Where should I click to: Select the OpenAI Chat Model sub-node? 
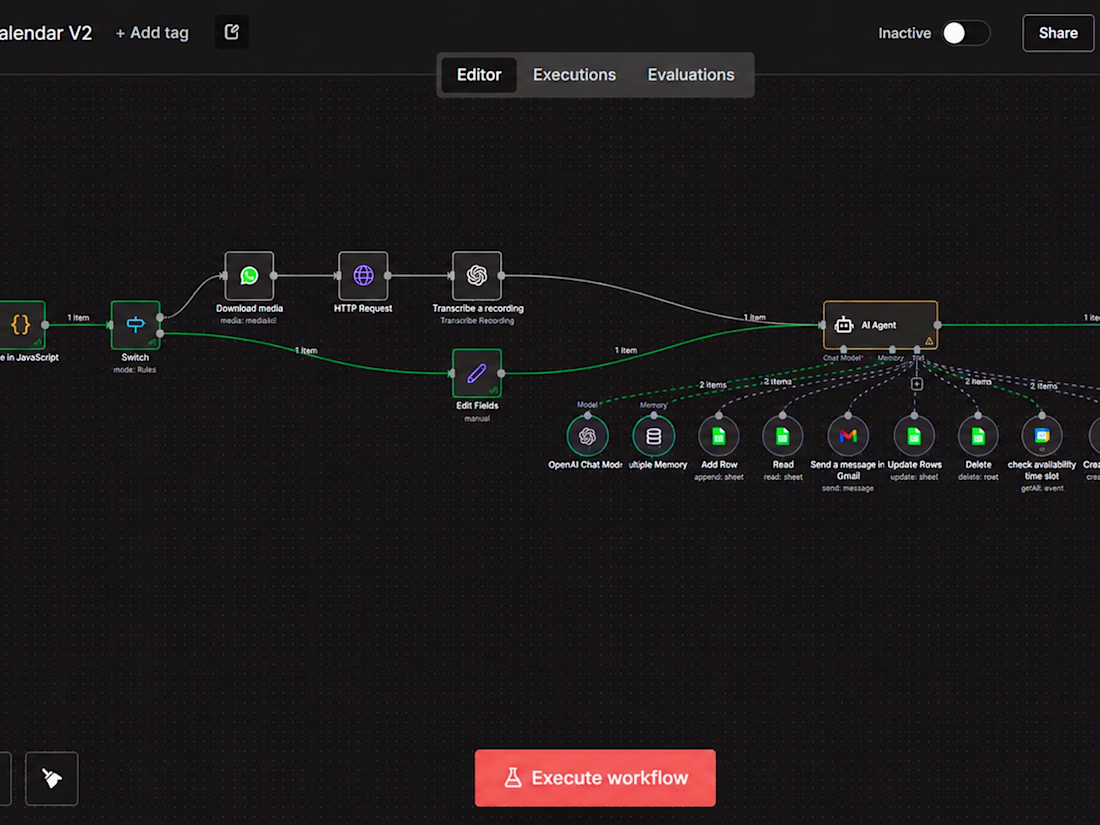tap(587, 436)
